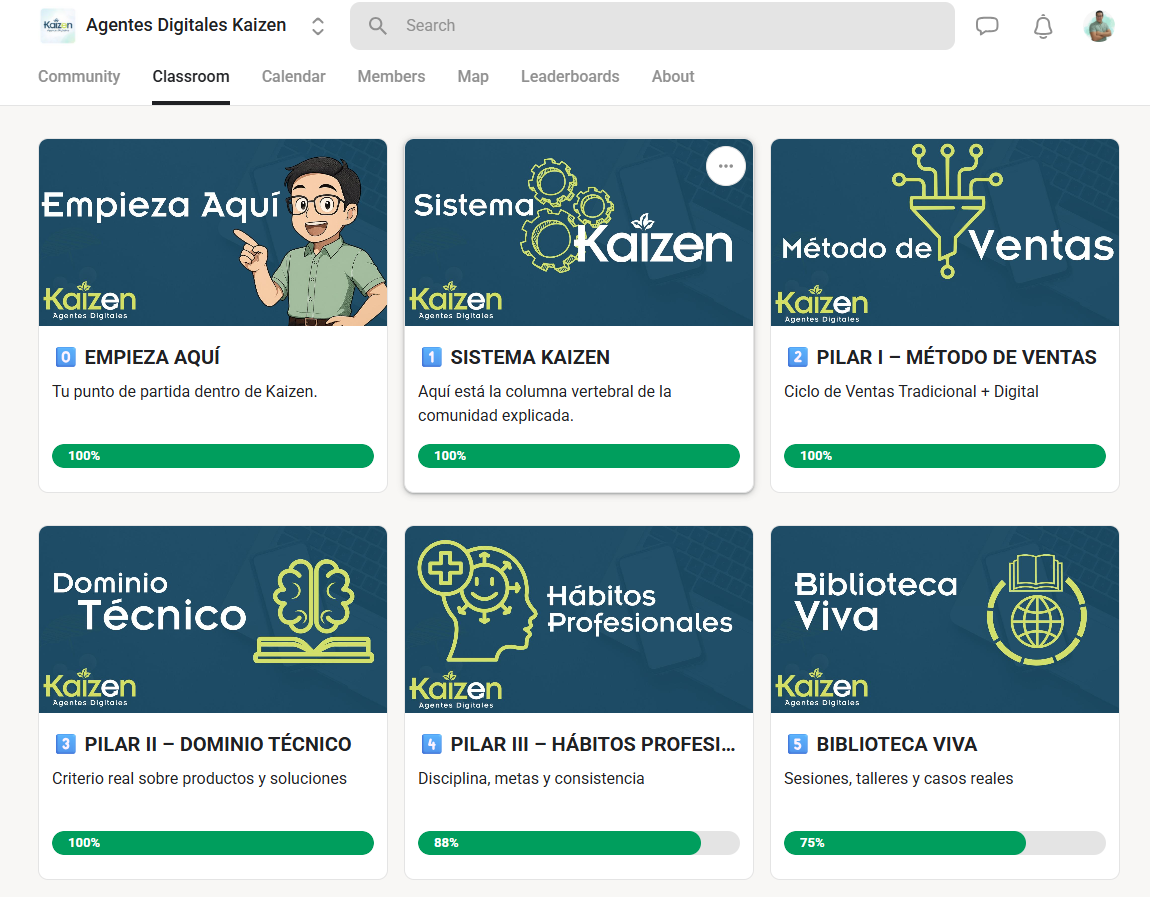
Task: View the Leaderboards tab
Action: point(570,76)
